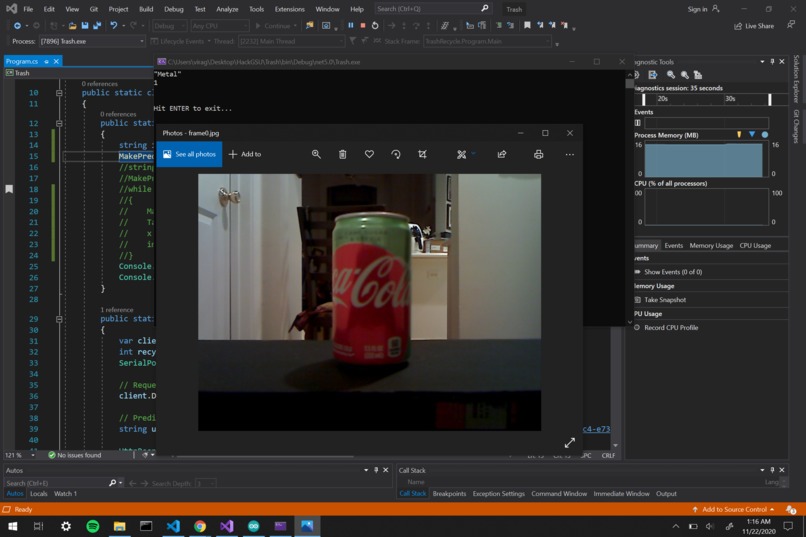Expand photo to fullscreen with arrow icon

coord(570,442)
